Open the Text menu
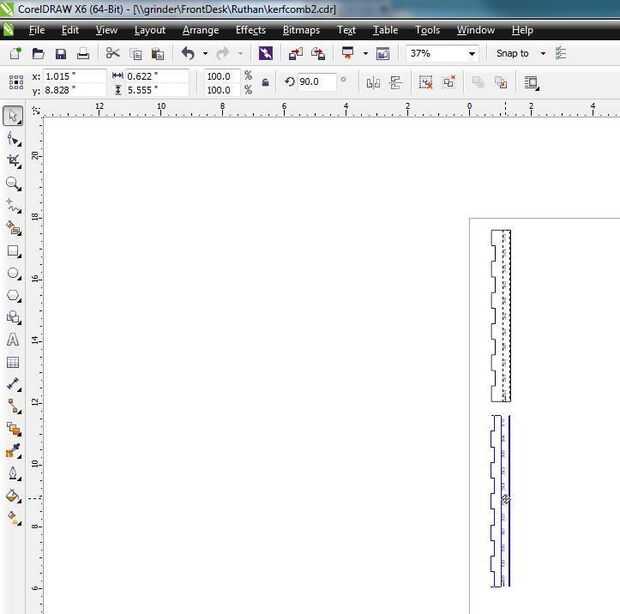Viewport: 620px width, 614px height. [x=346, y=30]
